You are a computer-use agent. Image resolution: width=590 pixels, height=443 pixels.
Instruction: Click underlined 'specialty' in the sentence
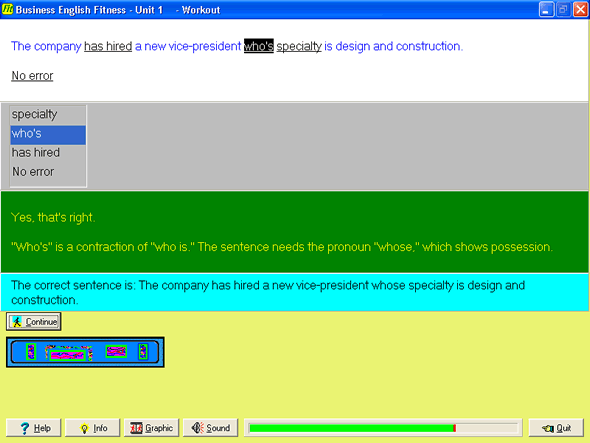tap(299, 47)
